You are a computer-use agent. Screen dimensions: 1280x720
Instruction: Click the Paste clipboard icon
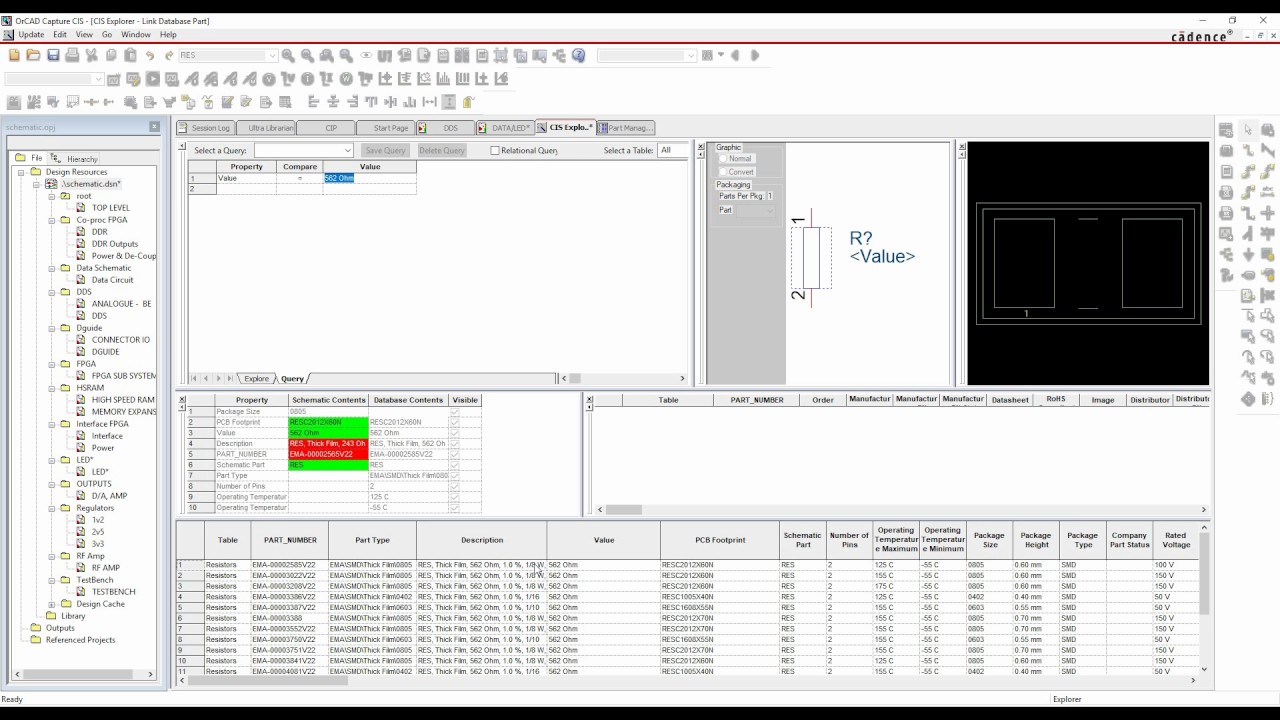130,56
